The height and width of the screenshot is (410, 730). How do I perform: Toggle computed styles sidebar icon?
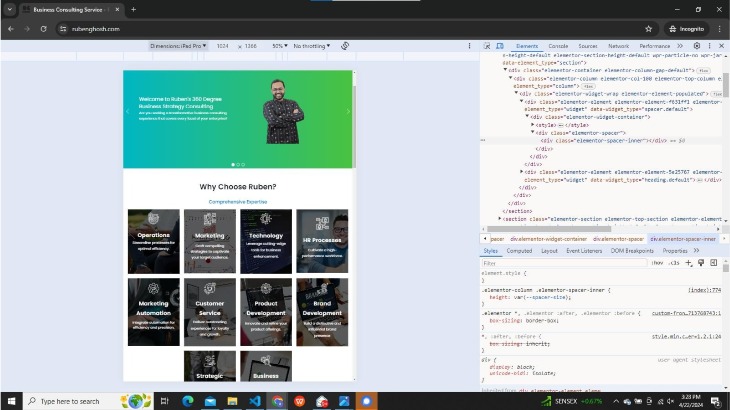(x=713, y=263)
